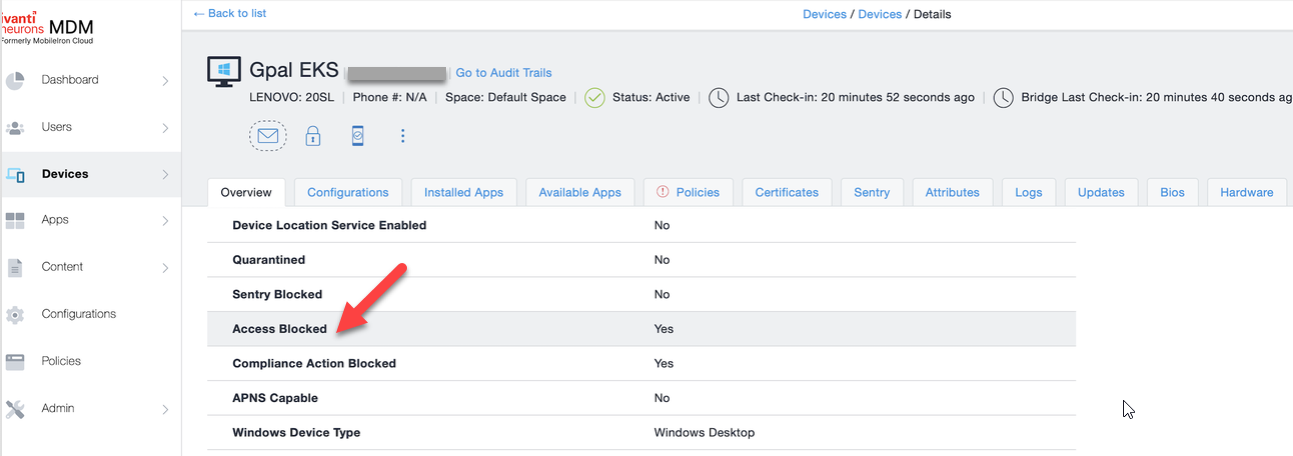Expand the Apps sidebar chevron

point(165,221)
